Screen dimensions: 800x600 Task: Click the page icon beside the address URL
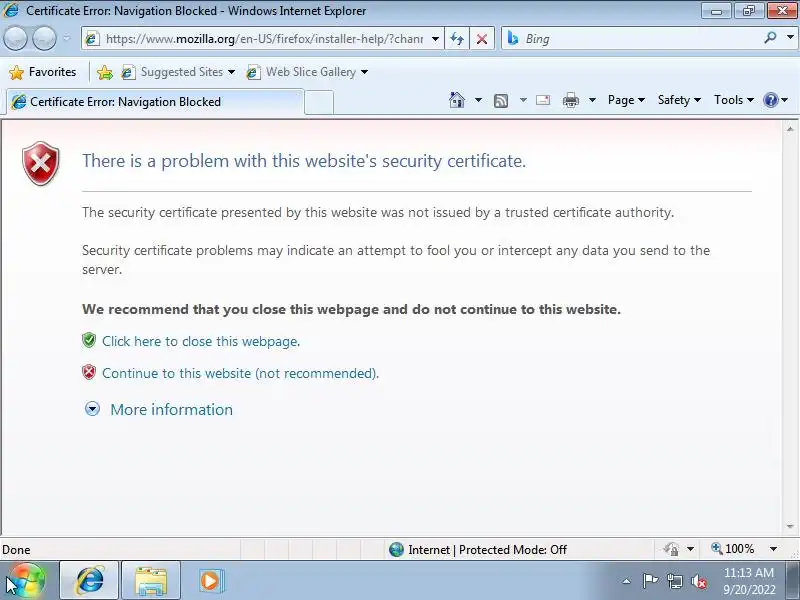click(92, 39)
